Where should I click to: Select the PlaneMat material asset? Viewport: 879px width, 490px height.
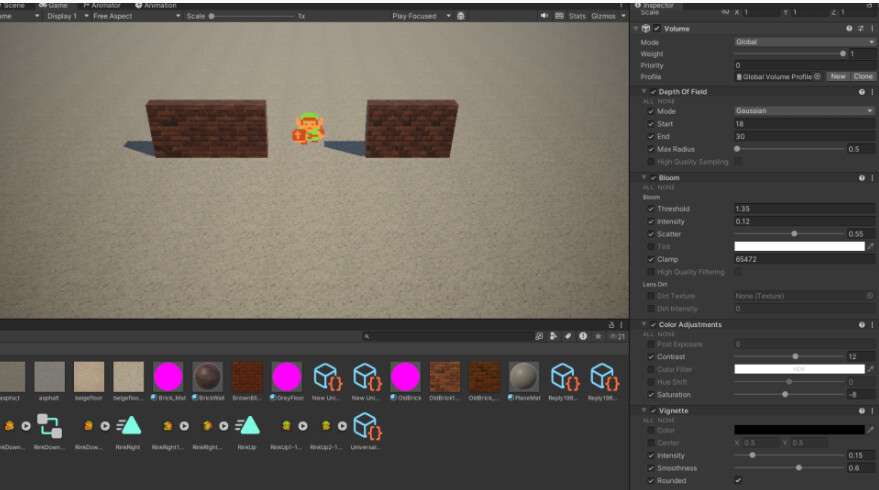tap(523, 377)
